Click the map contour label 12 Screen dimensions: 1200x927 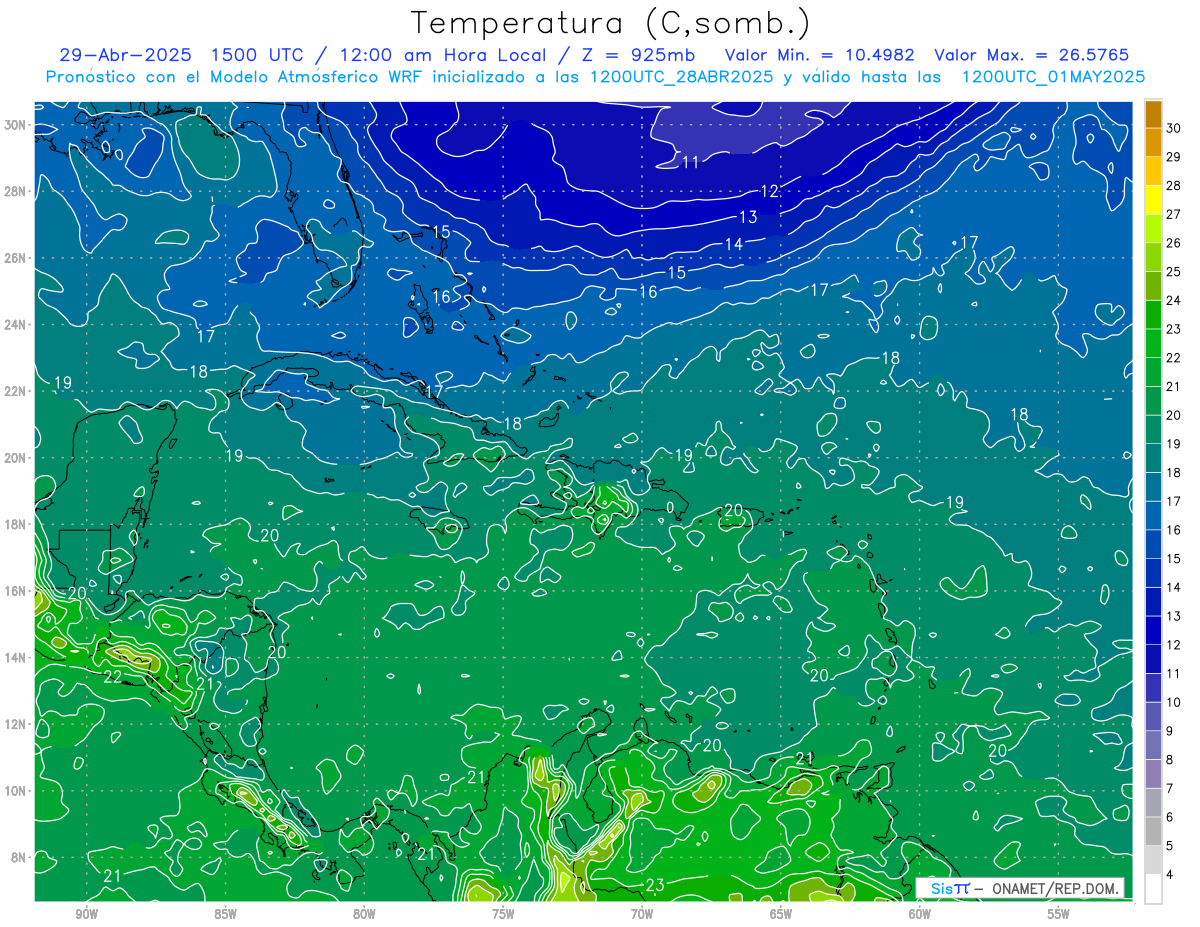[770, 191]
